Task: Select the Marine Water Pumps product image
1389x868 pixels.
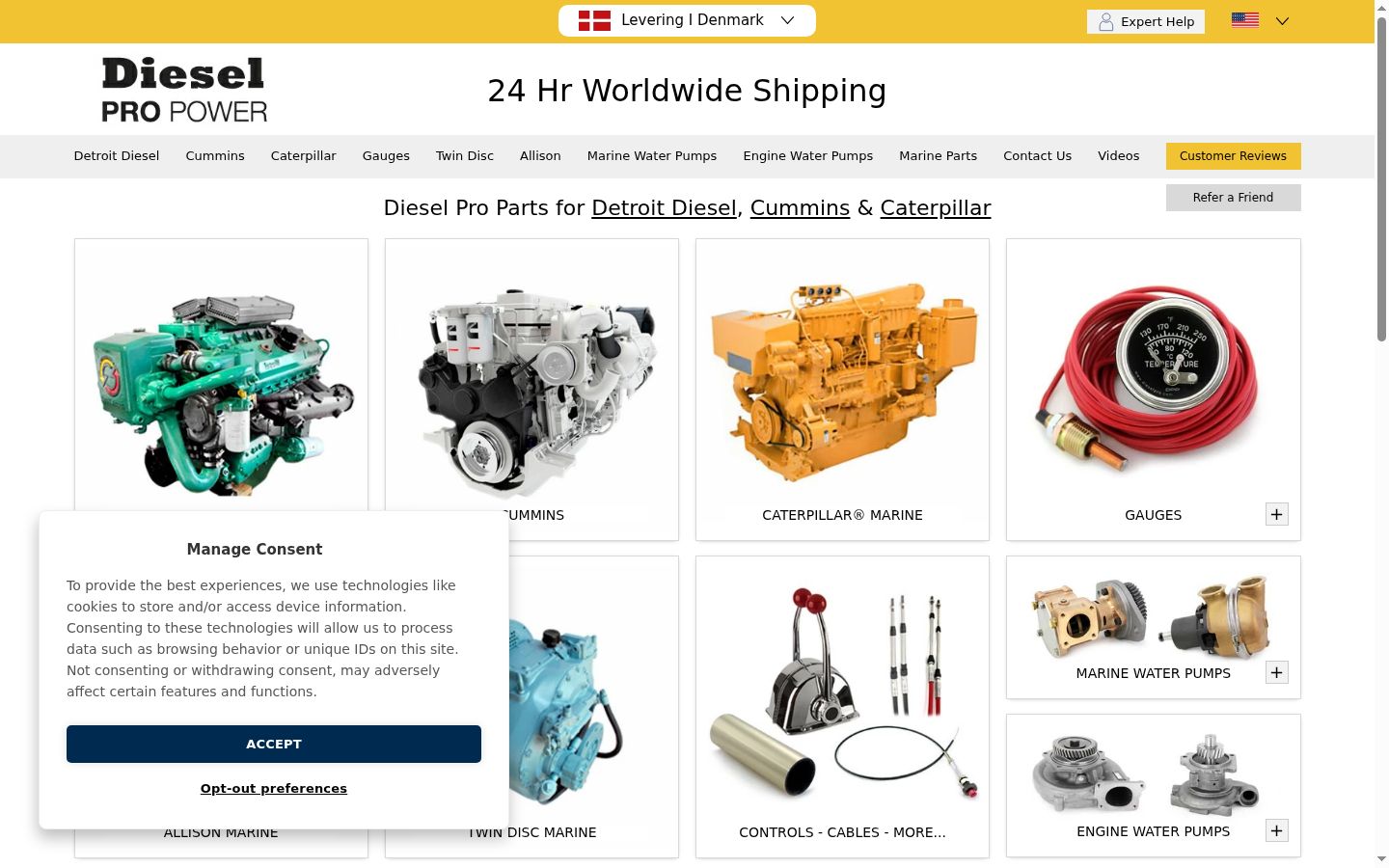Action: coord(1152,616)
